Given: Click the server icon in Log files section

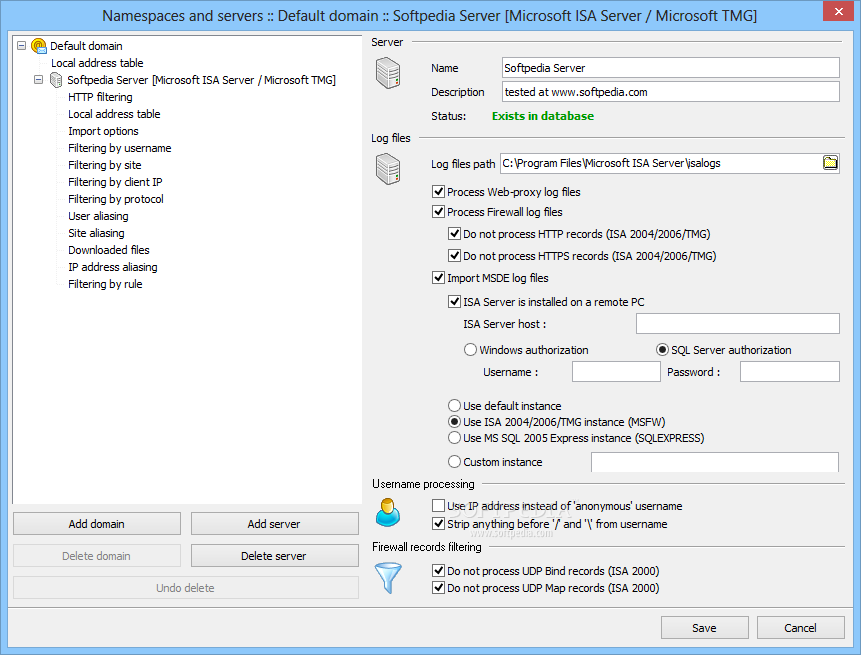Looking at the screenshot, I should coord(388,169).
